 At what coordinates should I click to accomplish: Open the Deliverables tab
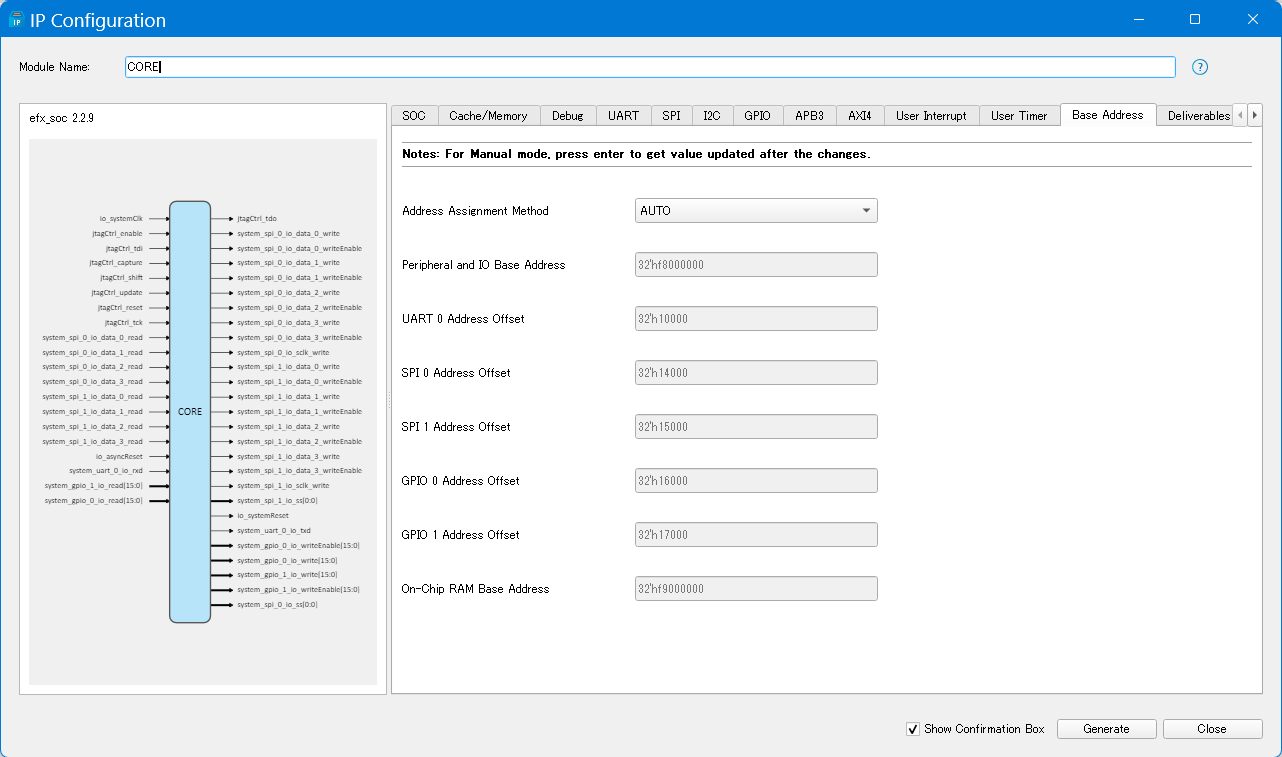[1198, 116]
